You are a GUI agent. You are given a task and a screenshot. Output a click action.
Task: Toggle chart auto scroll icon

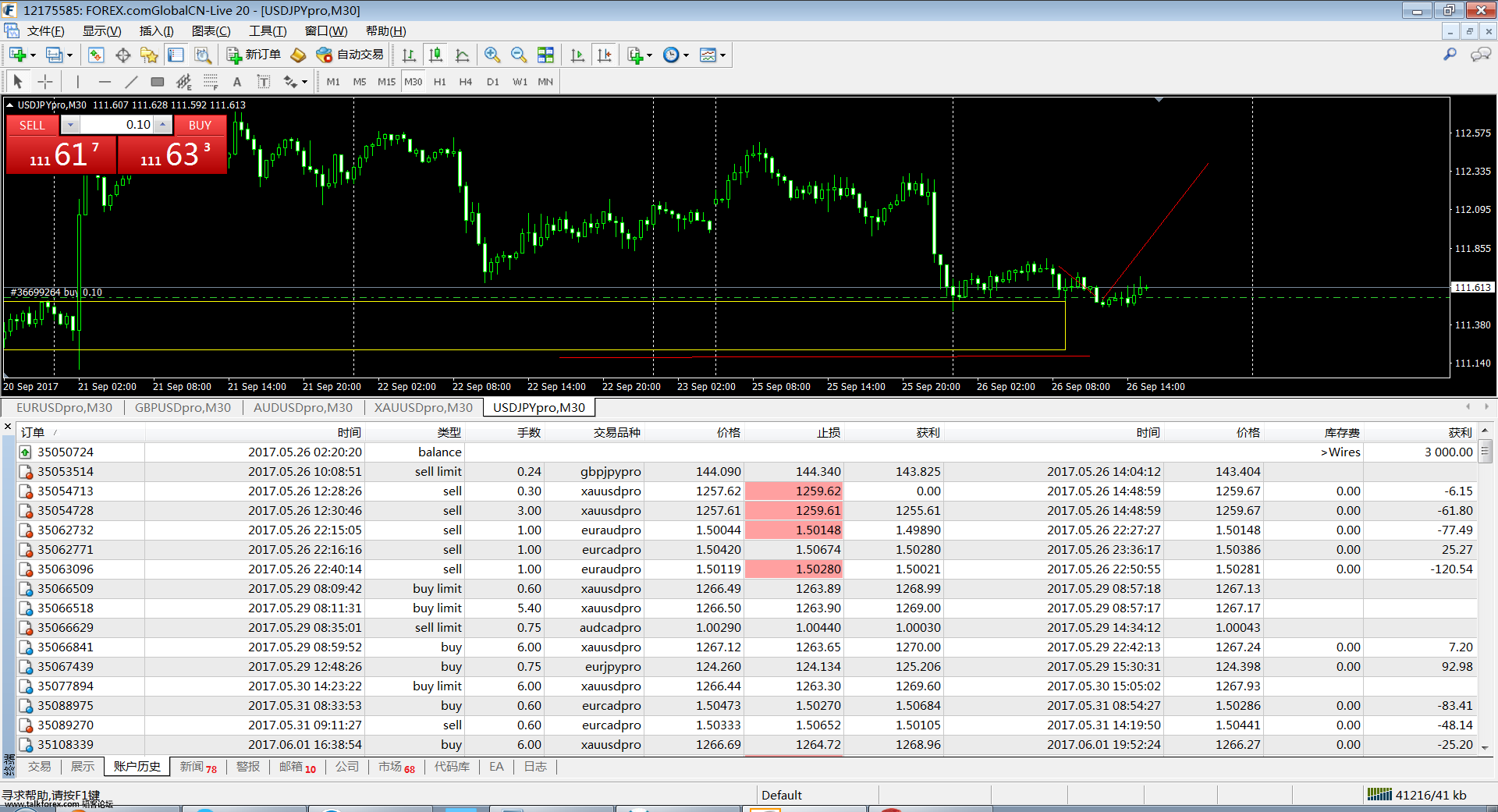577,55
